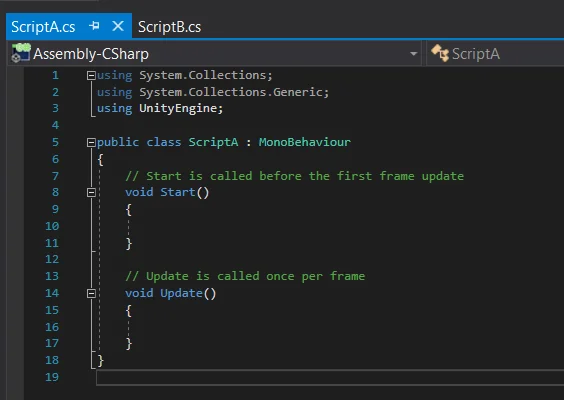Screen dimensions: 564x400
Task: Place cursor on empty line 19
Action: pyautogui.click(x=330, y=377)
